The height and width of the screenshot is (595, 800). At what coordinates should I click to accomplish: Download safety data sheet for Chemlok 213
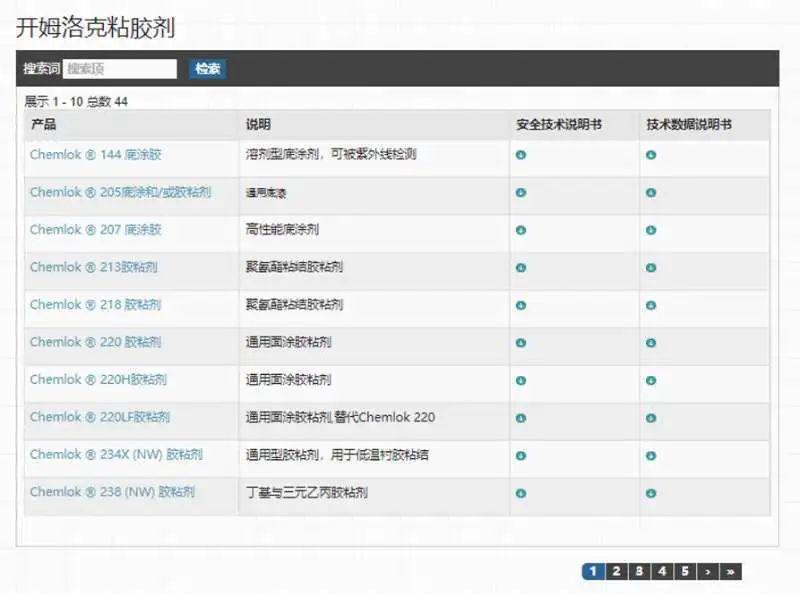[x=520, y=267]
